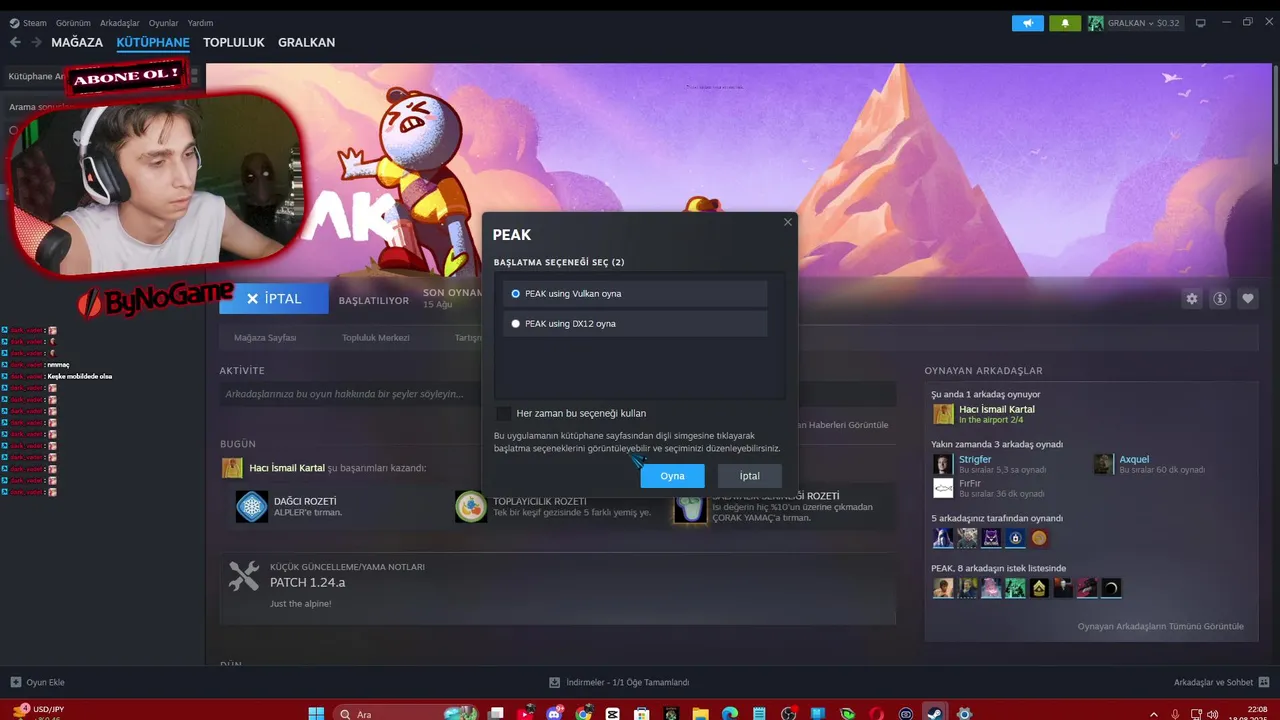Screen dimensions: 1280x720
Task: Open the Oyunlar menu
Action: click(x=164, y=23)
